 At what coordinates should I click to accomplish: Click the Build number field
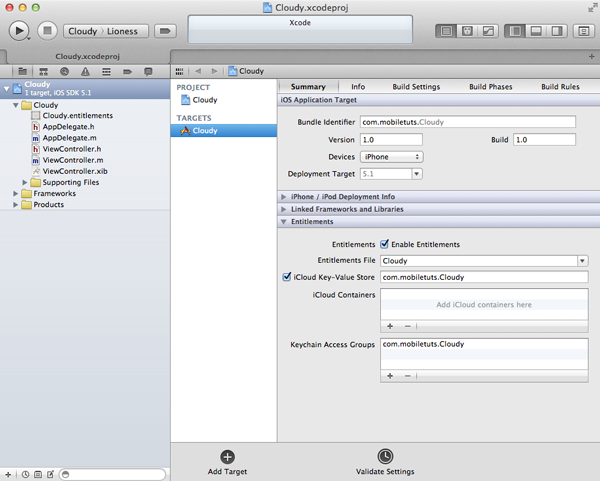544,140
